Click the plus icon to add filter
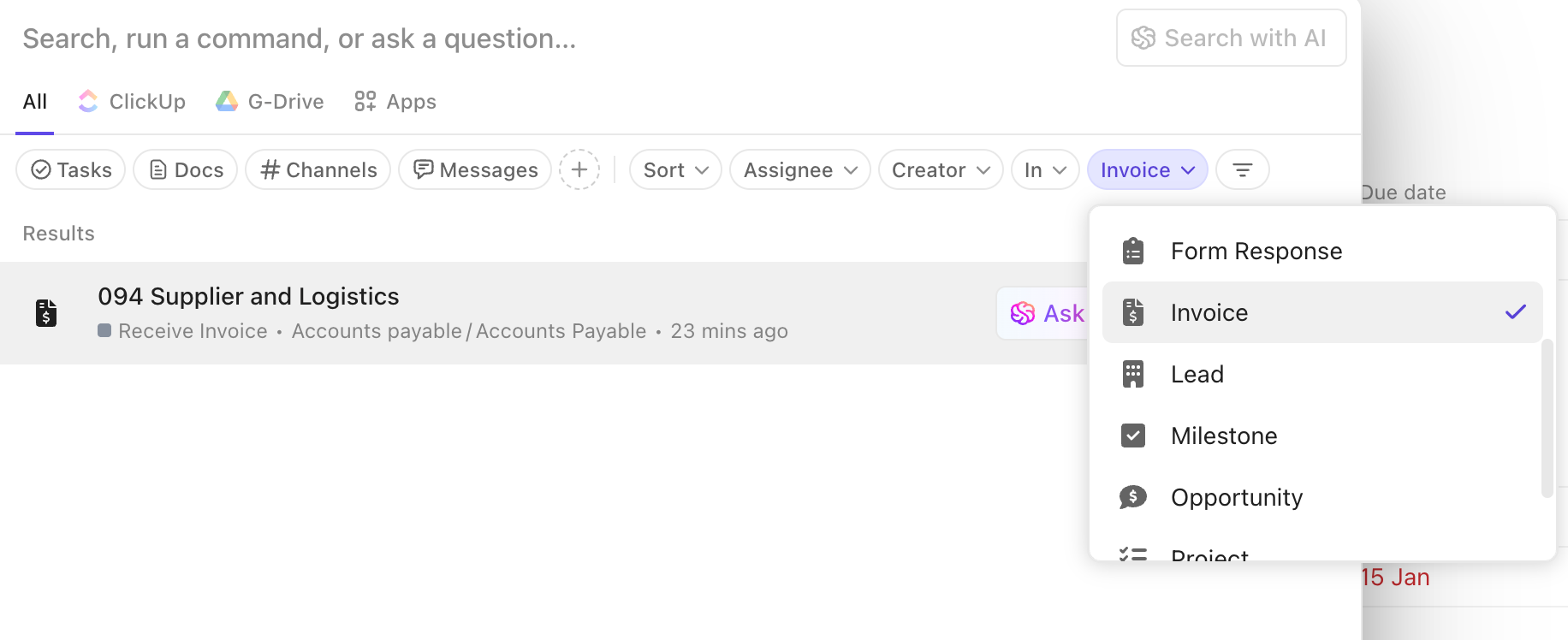Image resolution: width=1568 pixels, height=640 pixels. (579, 170)
